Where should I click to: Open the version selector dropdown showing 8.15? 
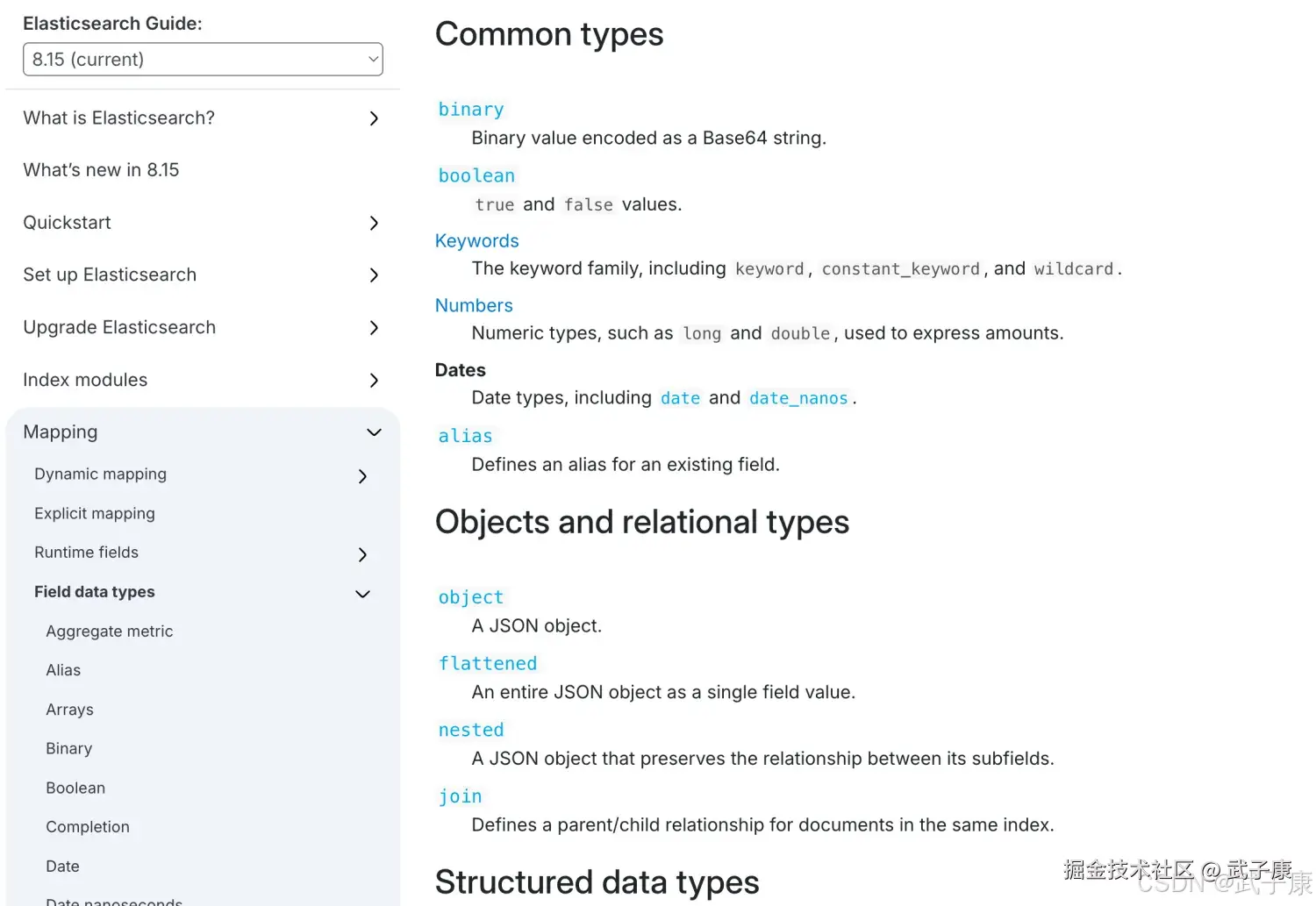click(x=203, y=60)
